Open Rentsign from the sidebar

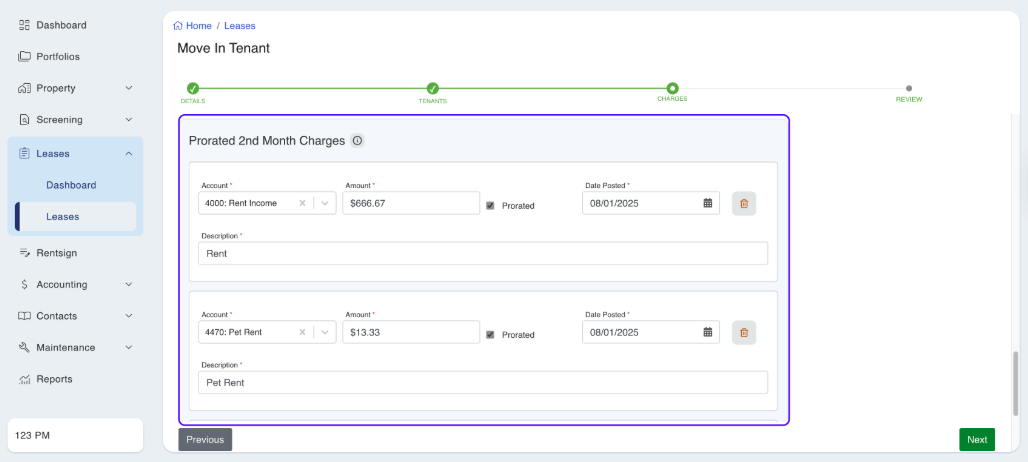(56, 253)
